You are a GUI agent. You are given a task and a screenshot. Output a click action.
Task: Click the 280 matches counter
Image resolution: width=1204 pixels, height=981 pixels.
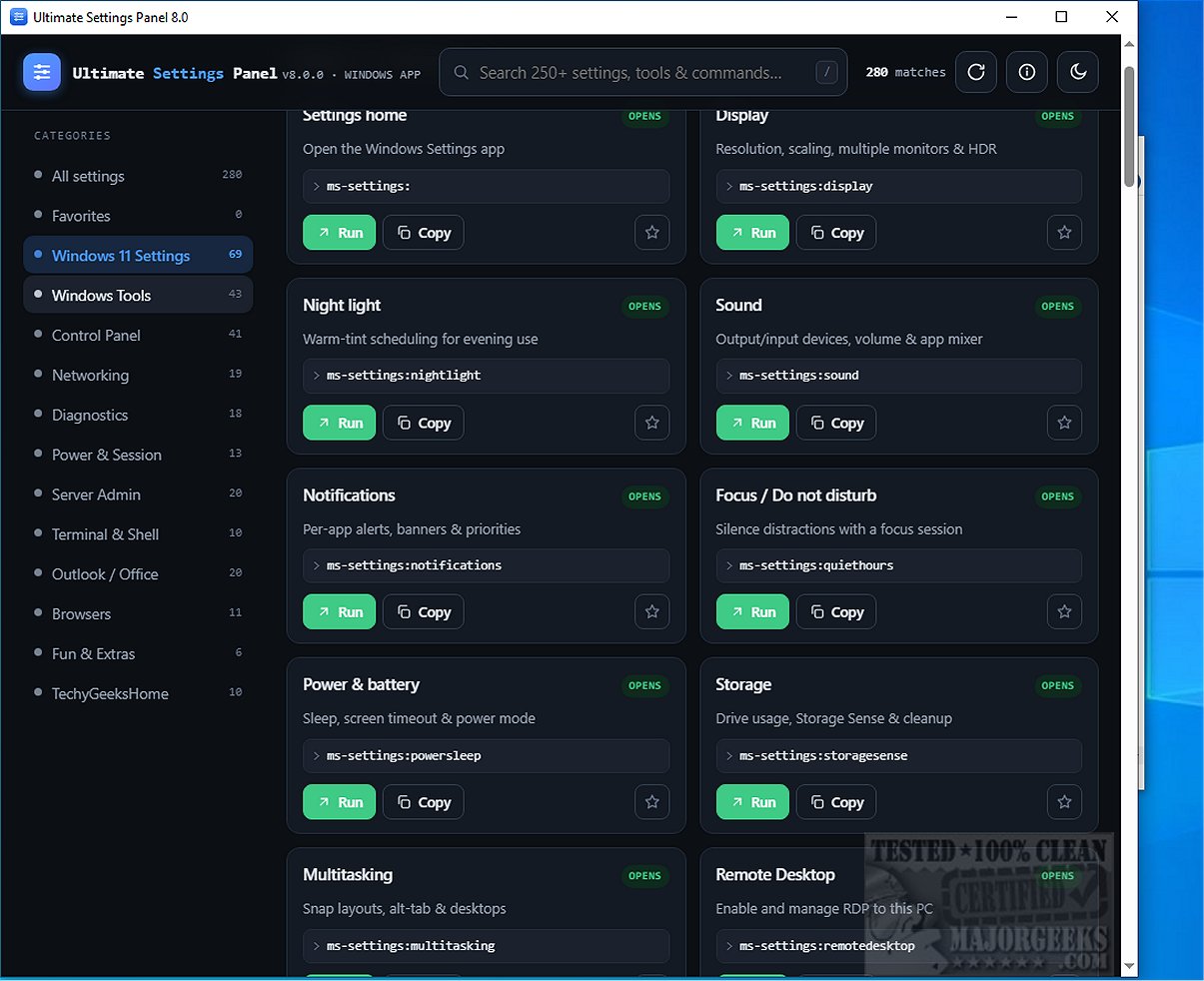905,72
